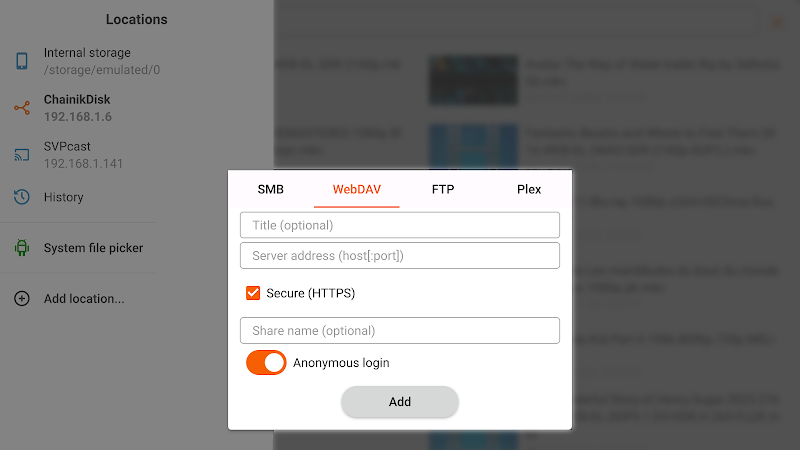Click the ChainikDisk network share icon
The width and height of the screenshot is (800, 450).
coord(21,108)
